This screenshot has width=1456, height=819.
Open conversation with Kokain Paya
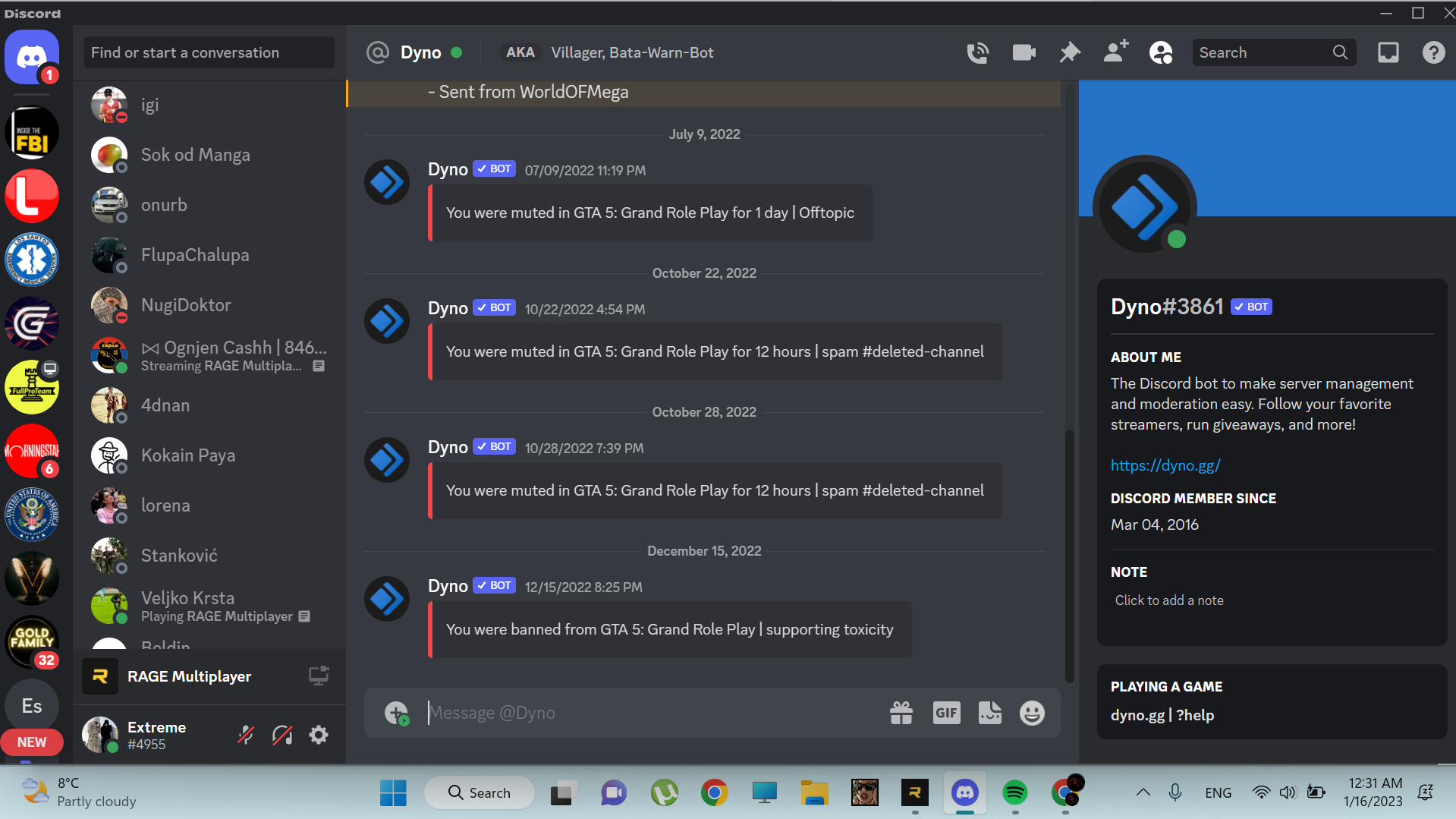(x=209, y=455)
